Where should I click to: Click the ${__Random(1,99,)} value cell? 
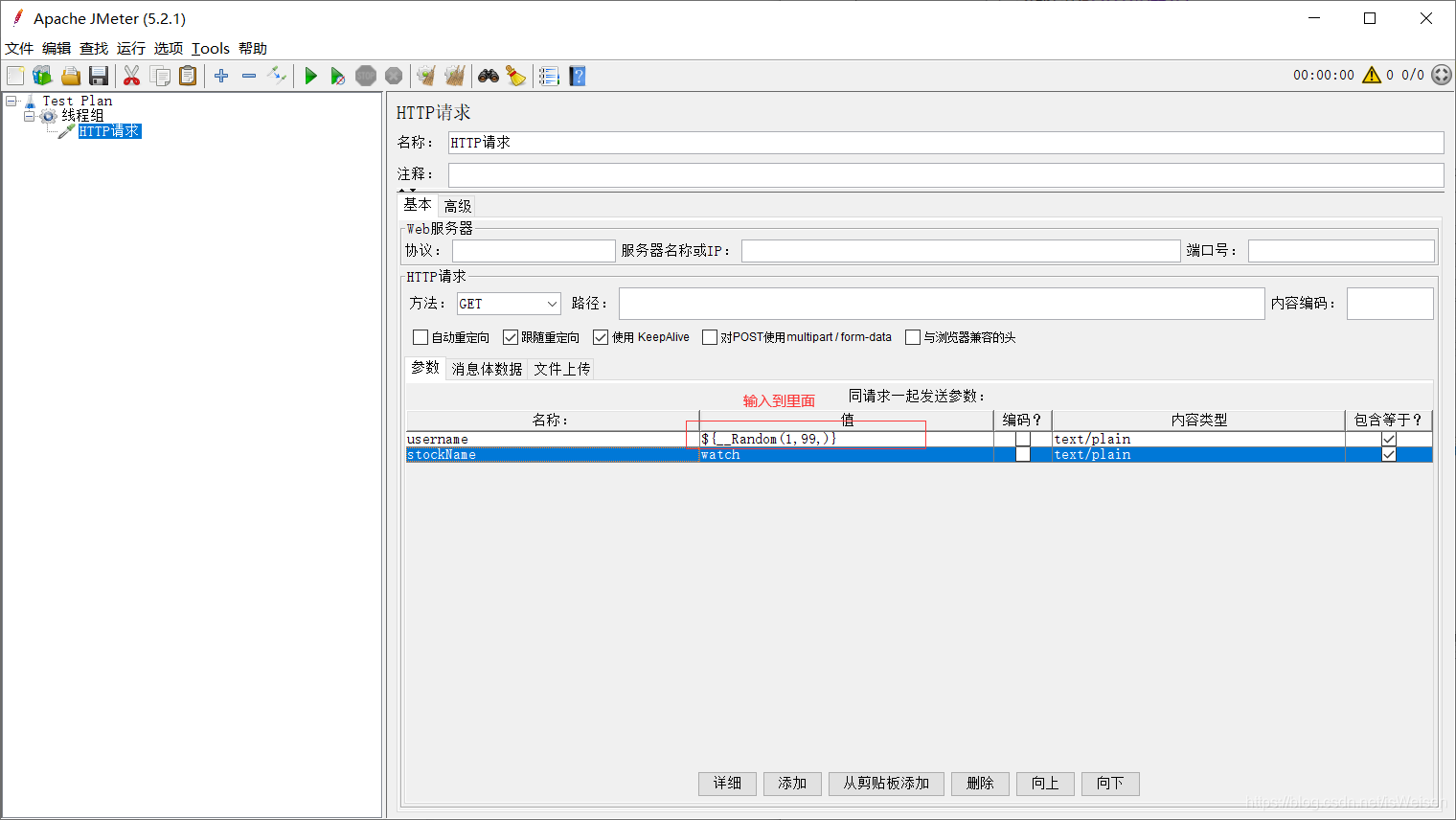tap(846, 439)
